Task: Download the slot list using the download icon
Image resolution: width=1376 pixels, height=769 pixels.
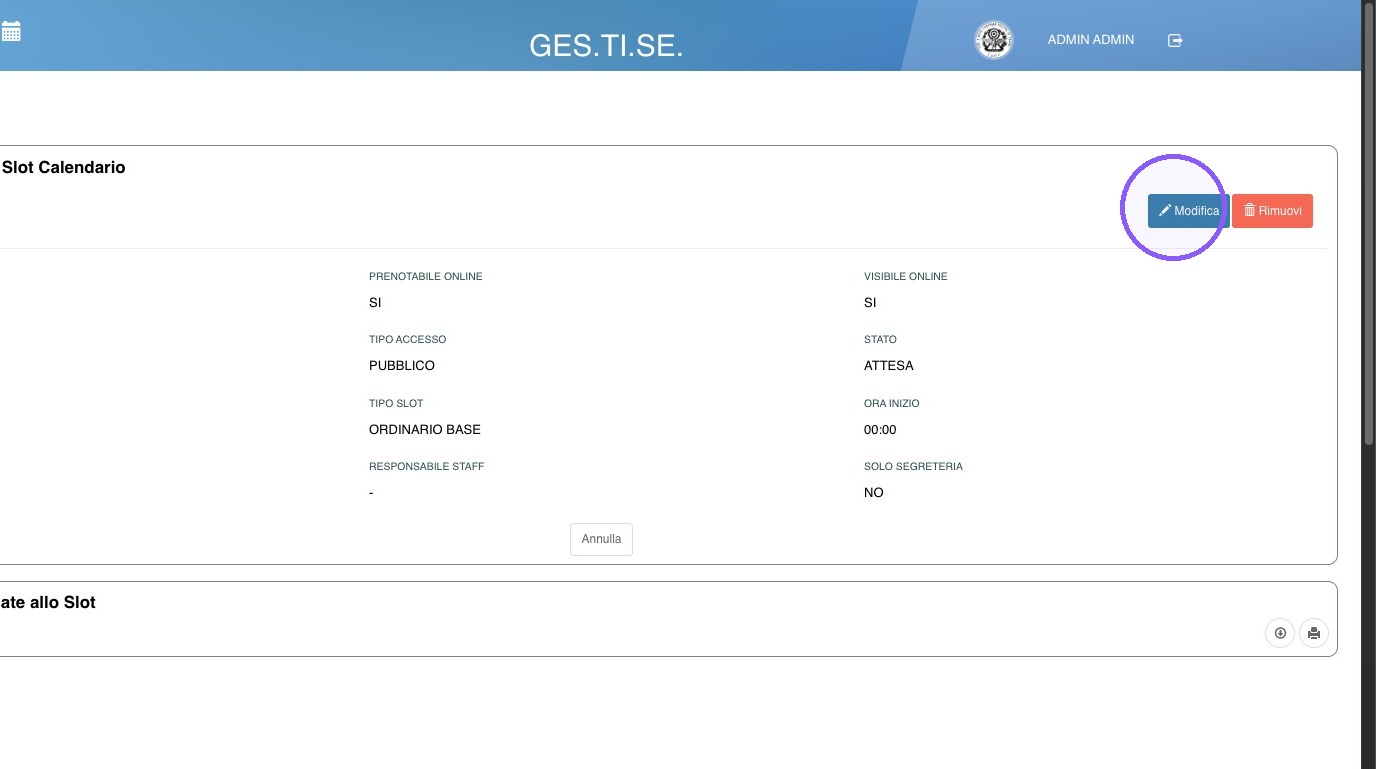Action: pyautogui.click(x=1280, y=633)
